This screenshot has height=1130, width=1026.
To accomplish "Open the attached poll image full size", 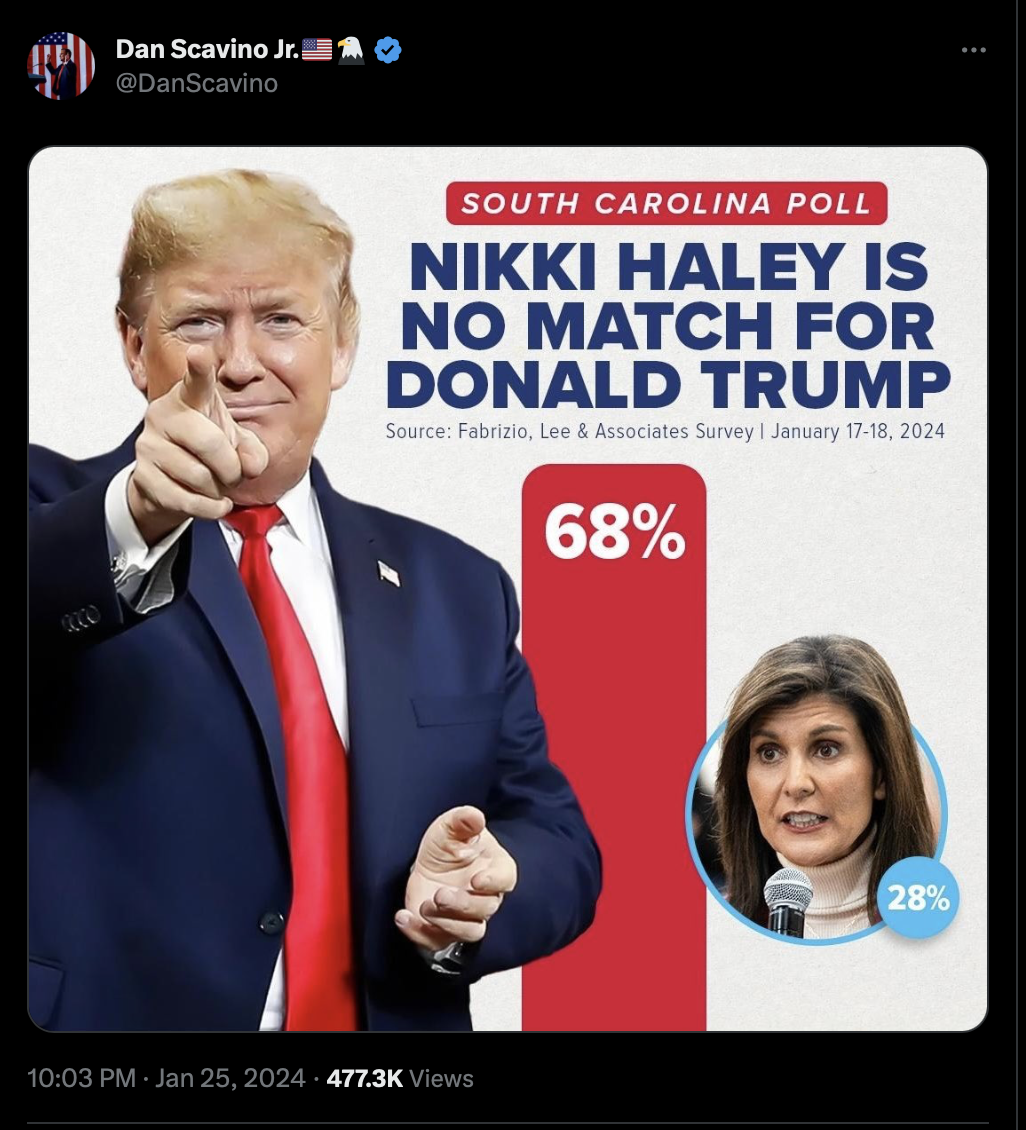I will point(507,588).
